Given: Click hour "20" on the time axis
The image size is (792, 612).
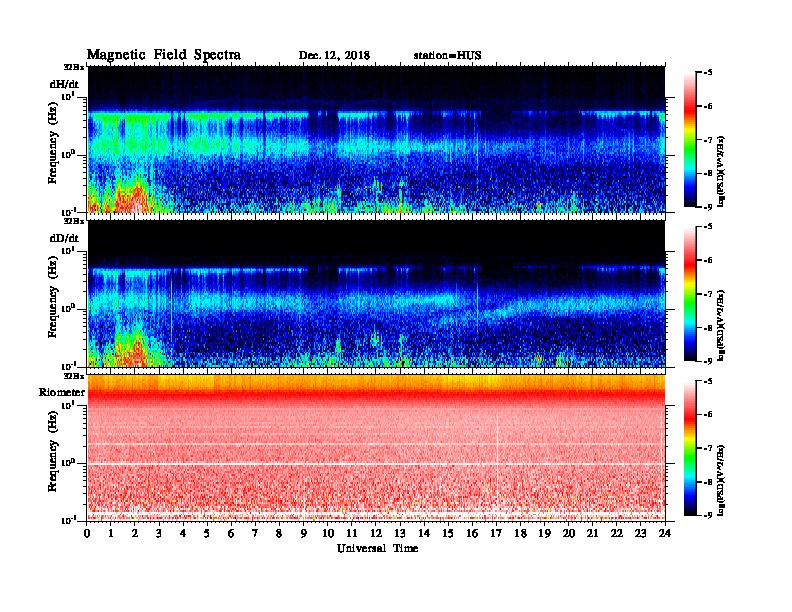Looking at the screenshot, I should click(x=569, y=533).
